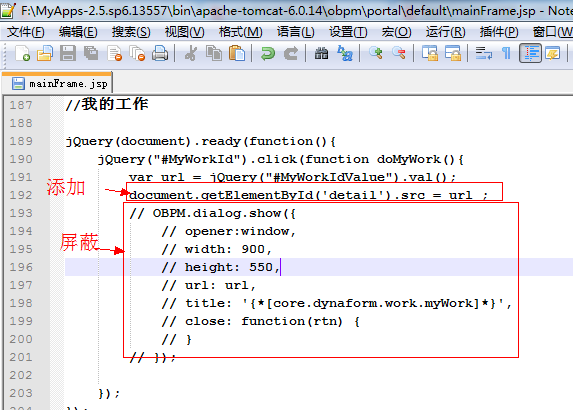Click line number 203 in the margin

coord(21,393)
